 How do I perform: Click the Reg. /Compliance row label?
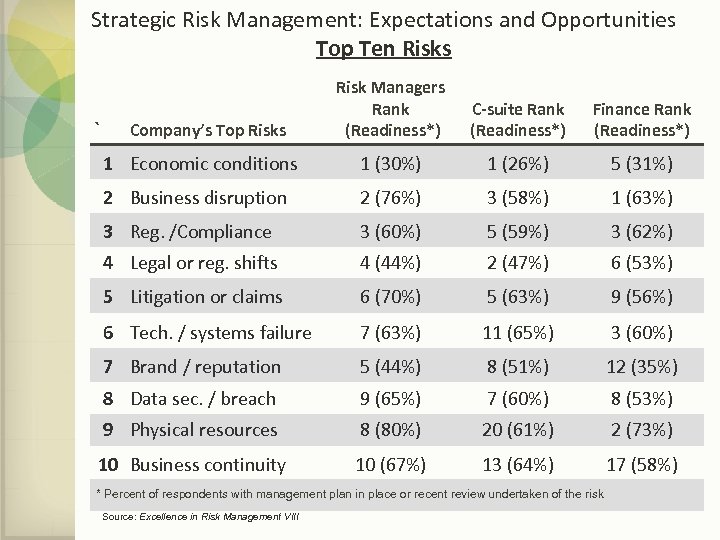point(201,232)
